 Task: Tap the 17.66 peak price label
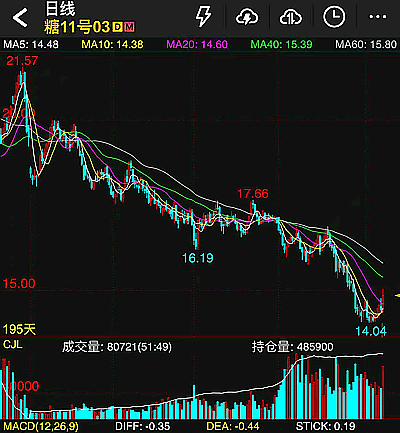(x=253, y=194)
